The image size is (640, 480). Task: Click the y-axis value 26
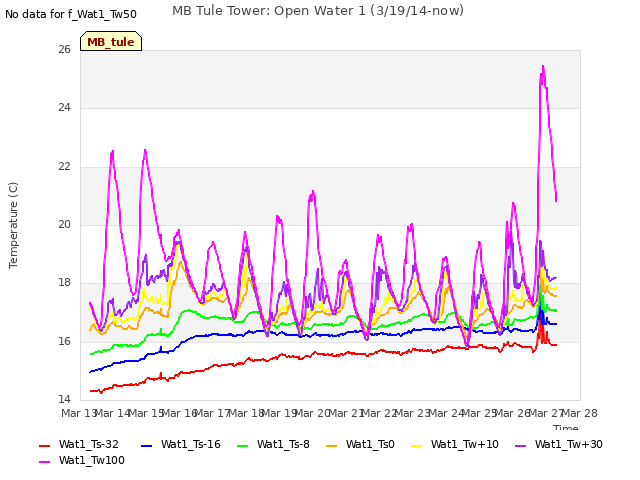pos(64,49)
